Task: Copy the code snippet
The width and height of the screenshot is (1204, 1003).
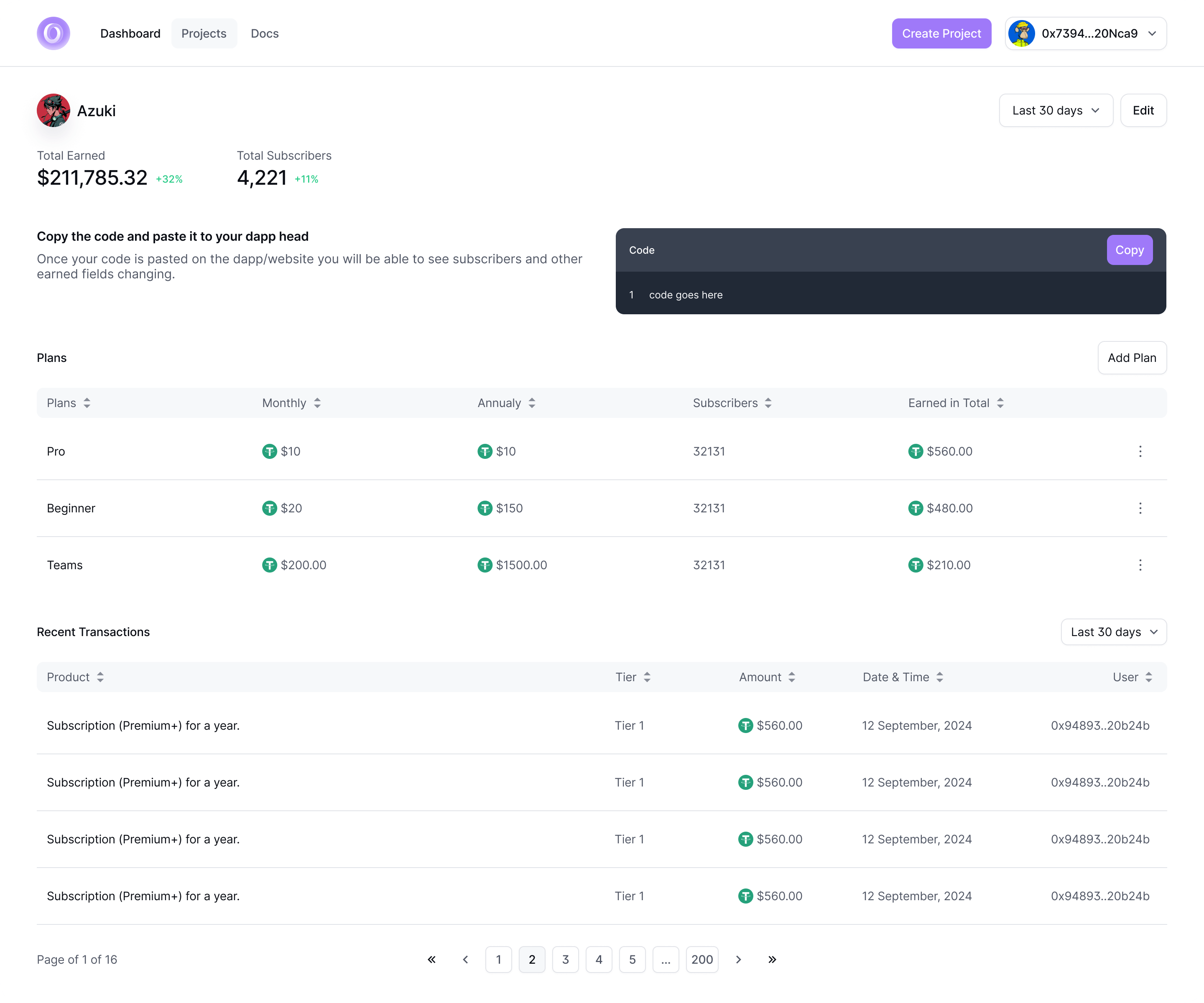Action: 1129,250
